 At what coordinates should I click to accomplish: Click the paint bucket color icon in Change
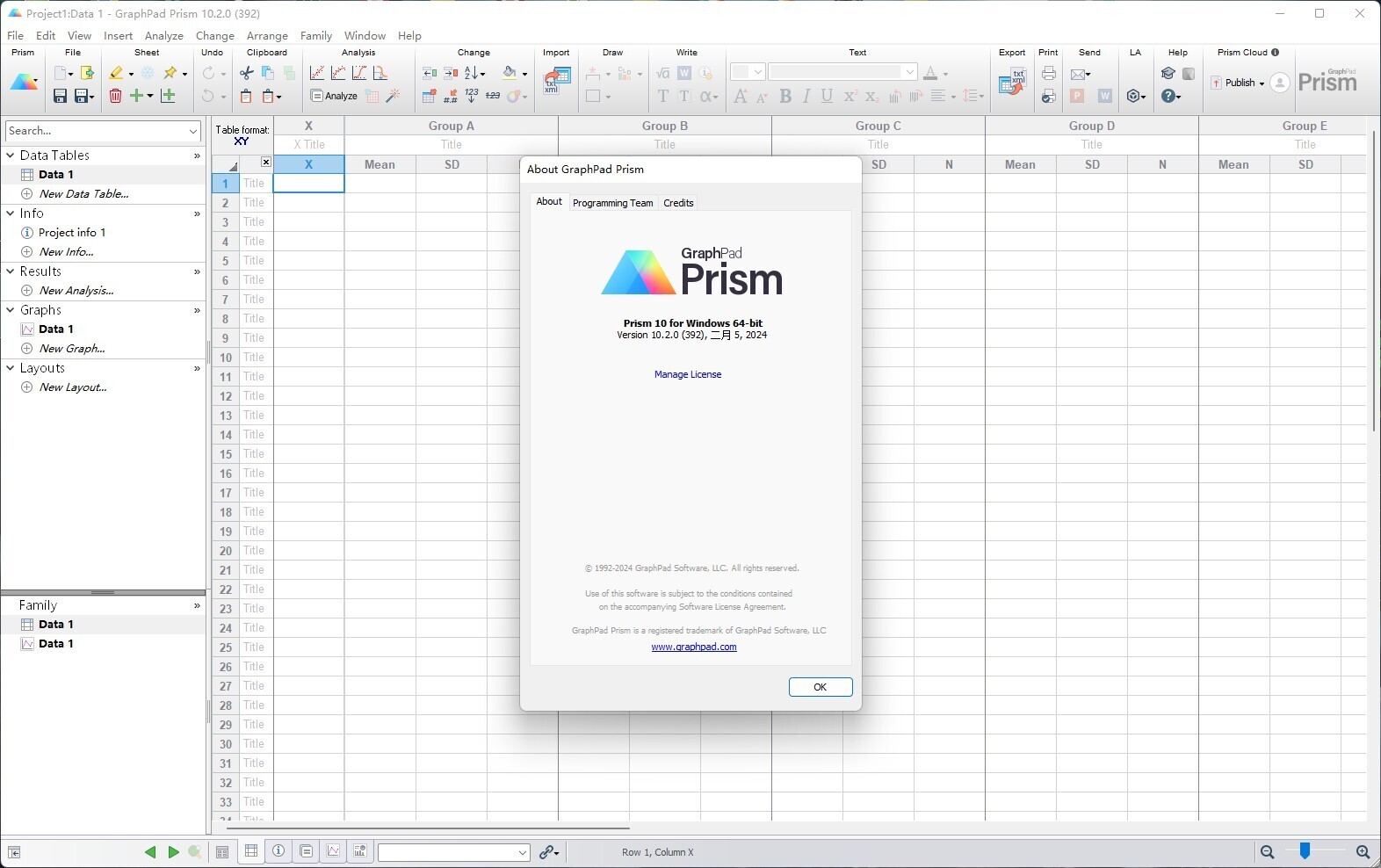(510, 74)
